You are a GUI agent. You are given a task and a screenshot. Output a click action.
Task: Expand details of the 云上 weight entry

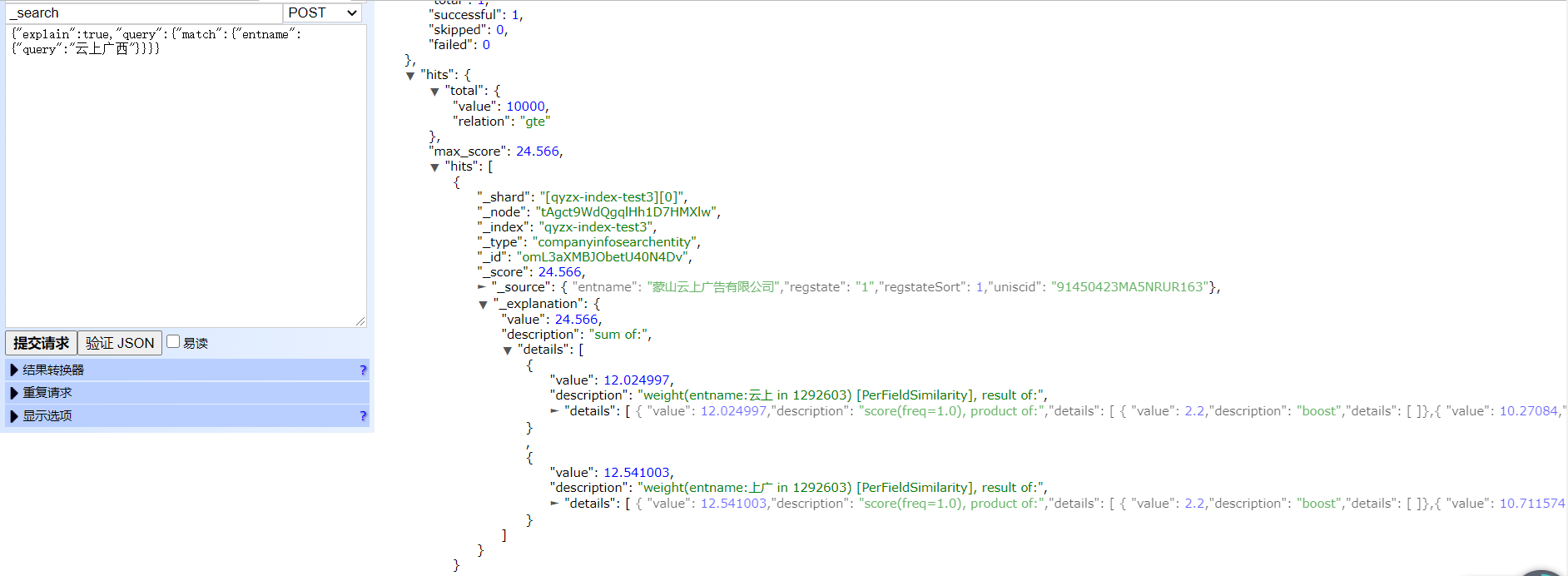tap(554, 411)
